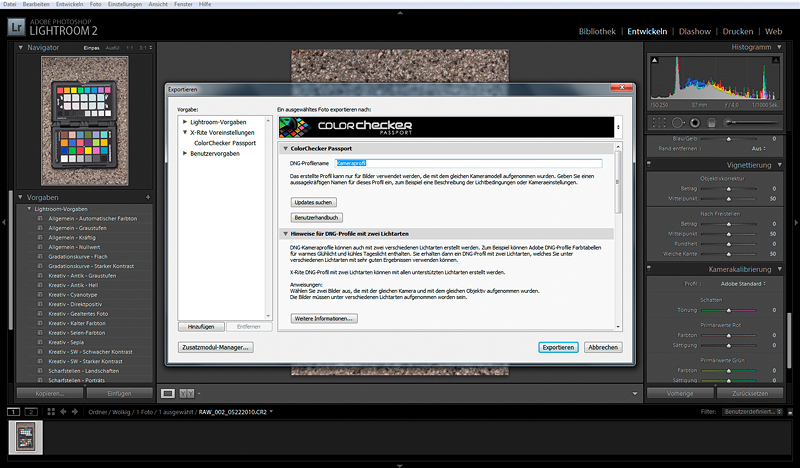Image resolution: width=800 pixels, height=468 pixels.
Task: Click Weitere Informationen button
Action: click(324, 318)
